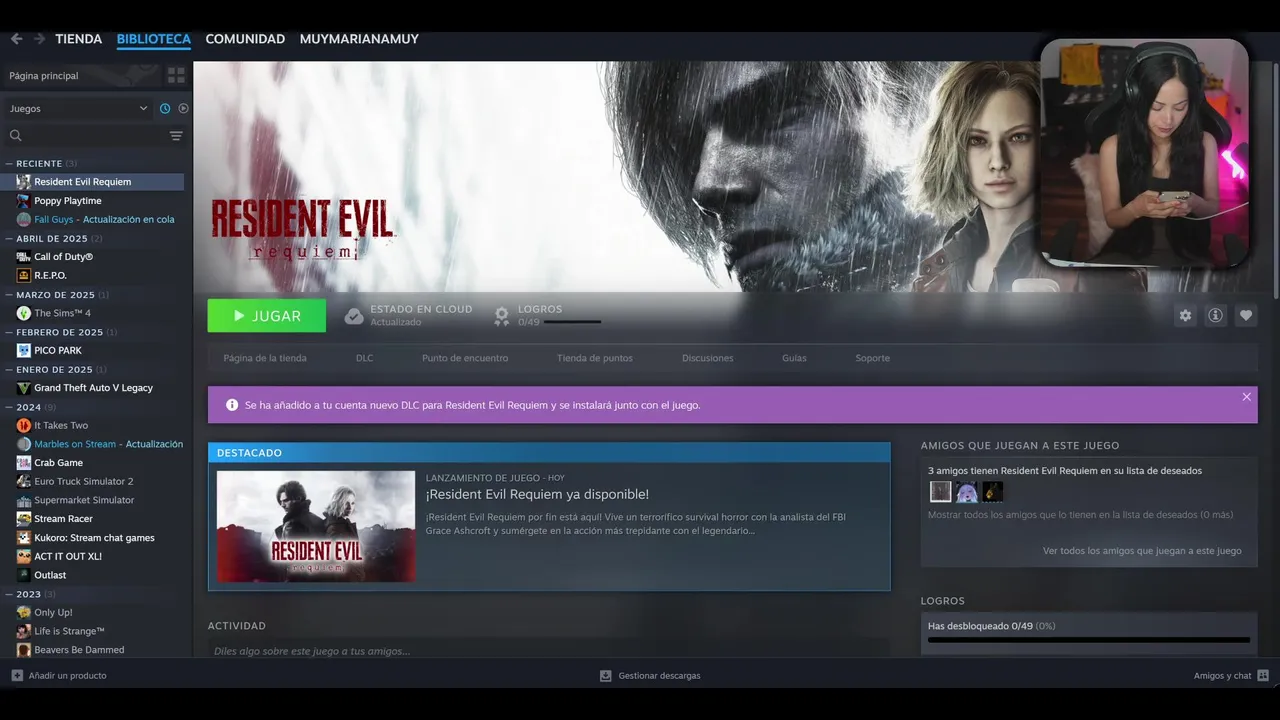The height and width of the screenshot is (720, 1280).
Task: Switch library to grid view icon
Action: tap(176, 75)
